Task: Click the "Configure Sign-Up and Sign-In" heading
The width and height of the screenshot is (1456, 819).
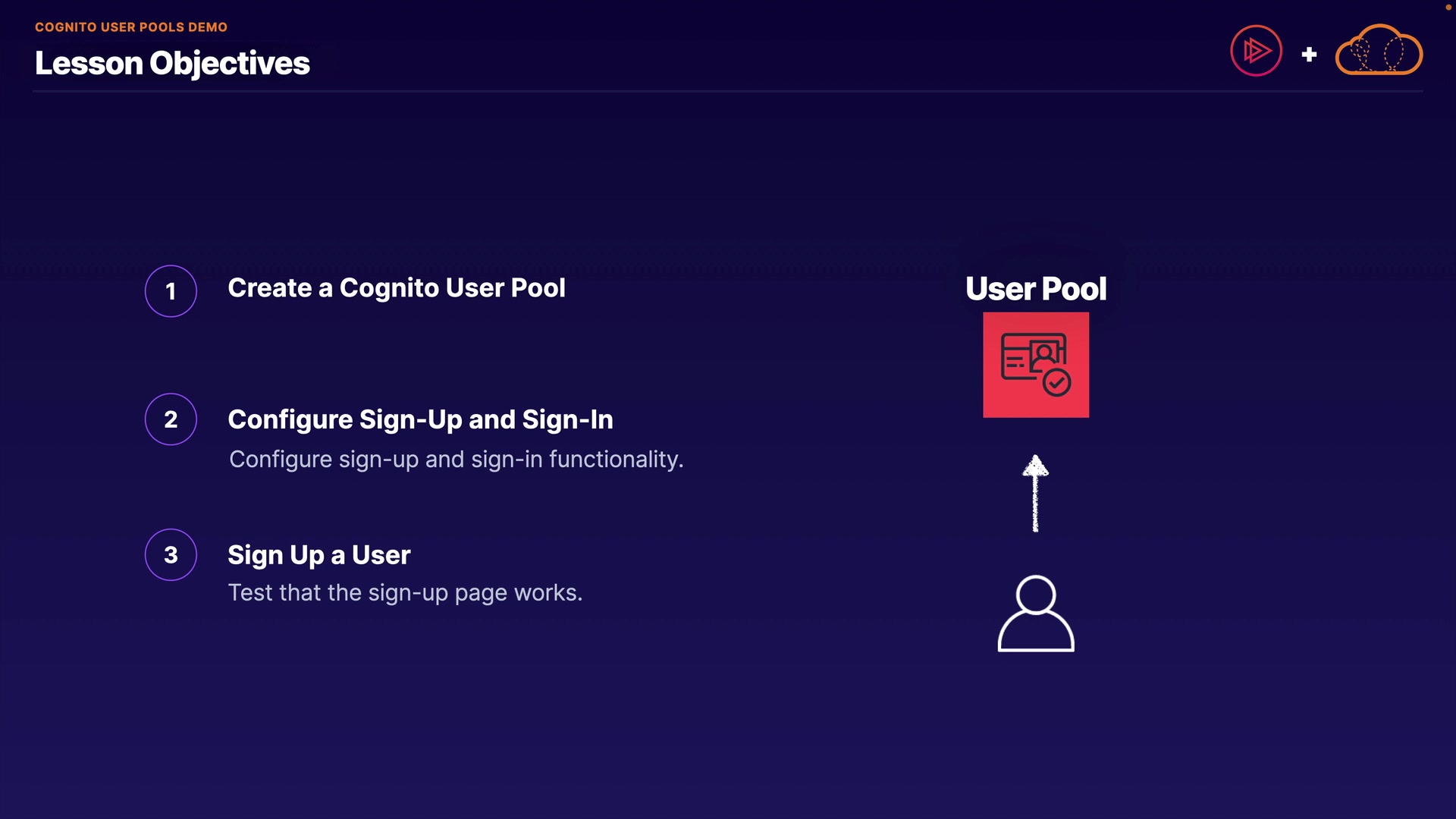Action: (x=420, y=419)
